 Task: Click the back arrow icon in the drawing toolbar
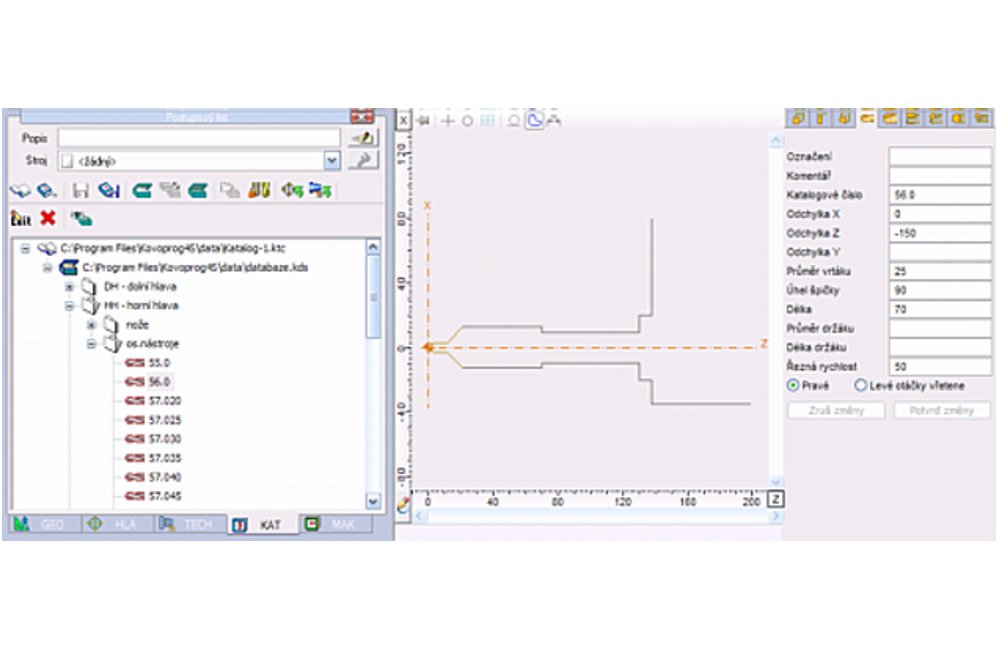point(423,121)
